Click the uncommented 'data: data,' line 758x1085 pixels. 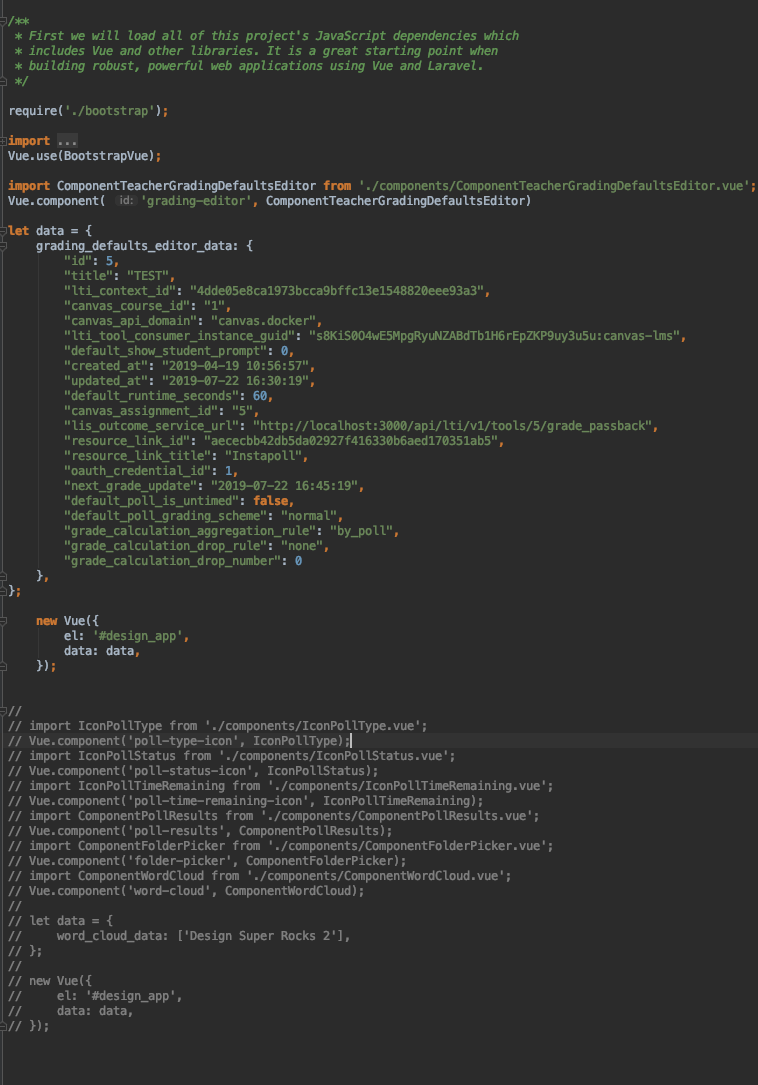click(102, 651)
